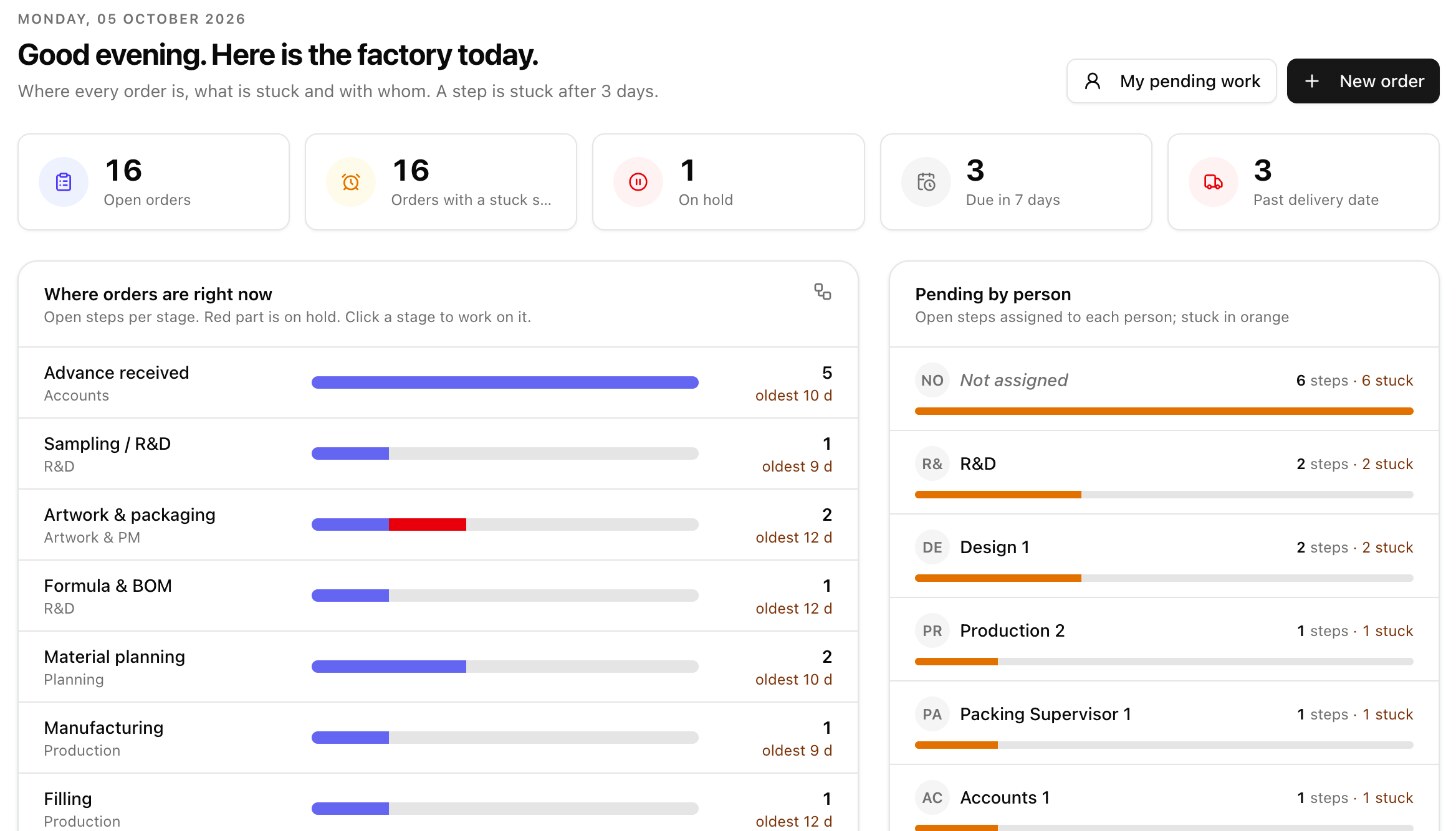Select the Production 2 person name
This screenshot has width=1456, height=831.
[1012, 631]
